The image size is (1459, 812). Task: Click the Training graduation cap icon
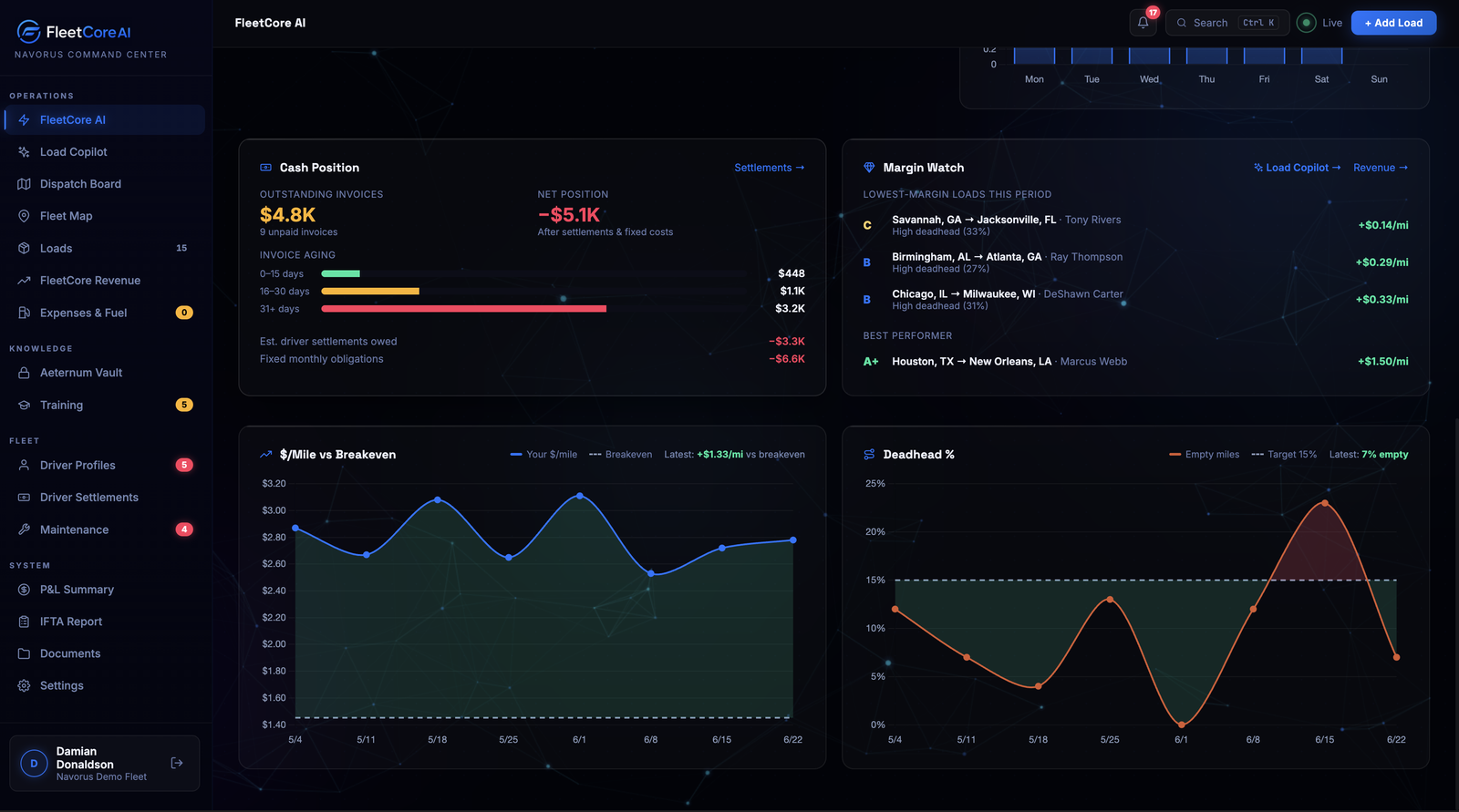tap(24, 405)
